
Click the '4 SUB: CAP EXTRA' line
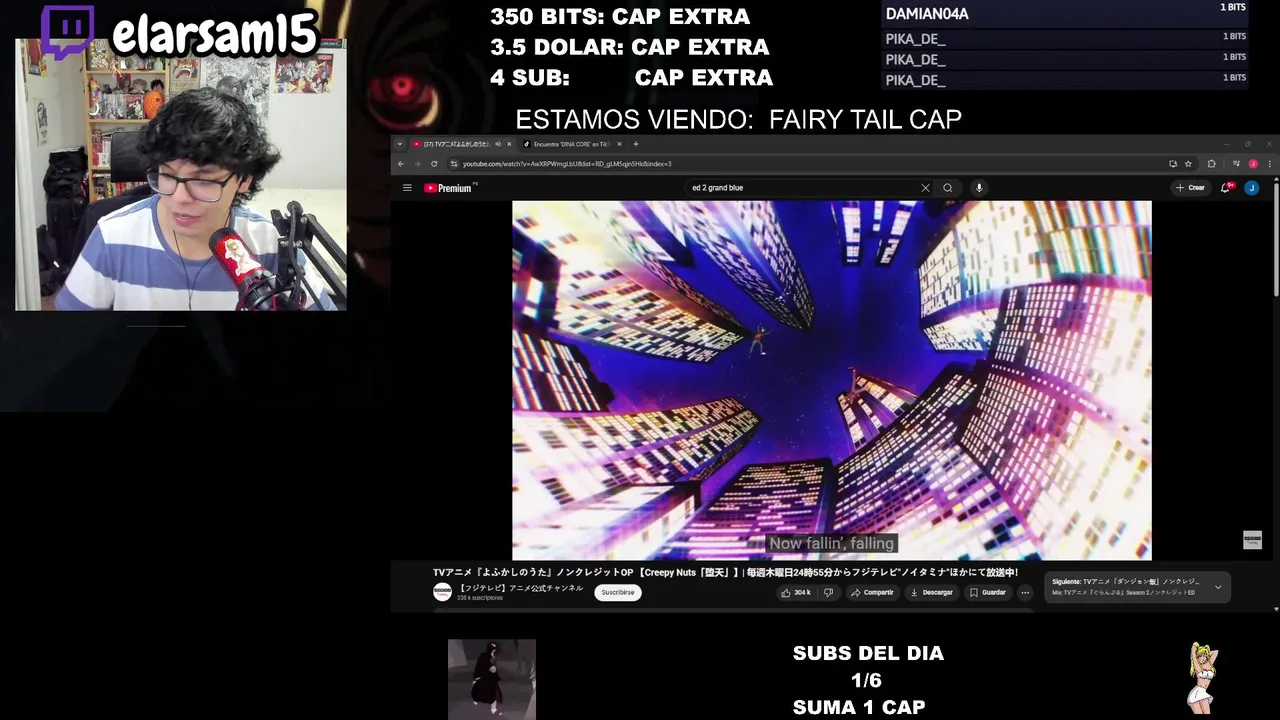[x=631, y=78]
